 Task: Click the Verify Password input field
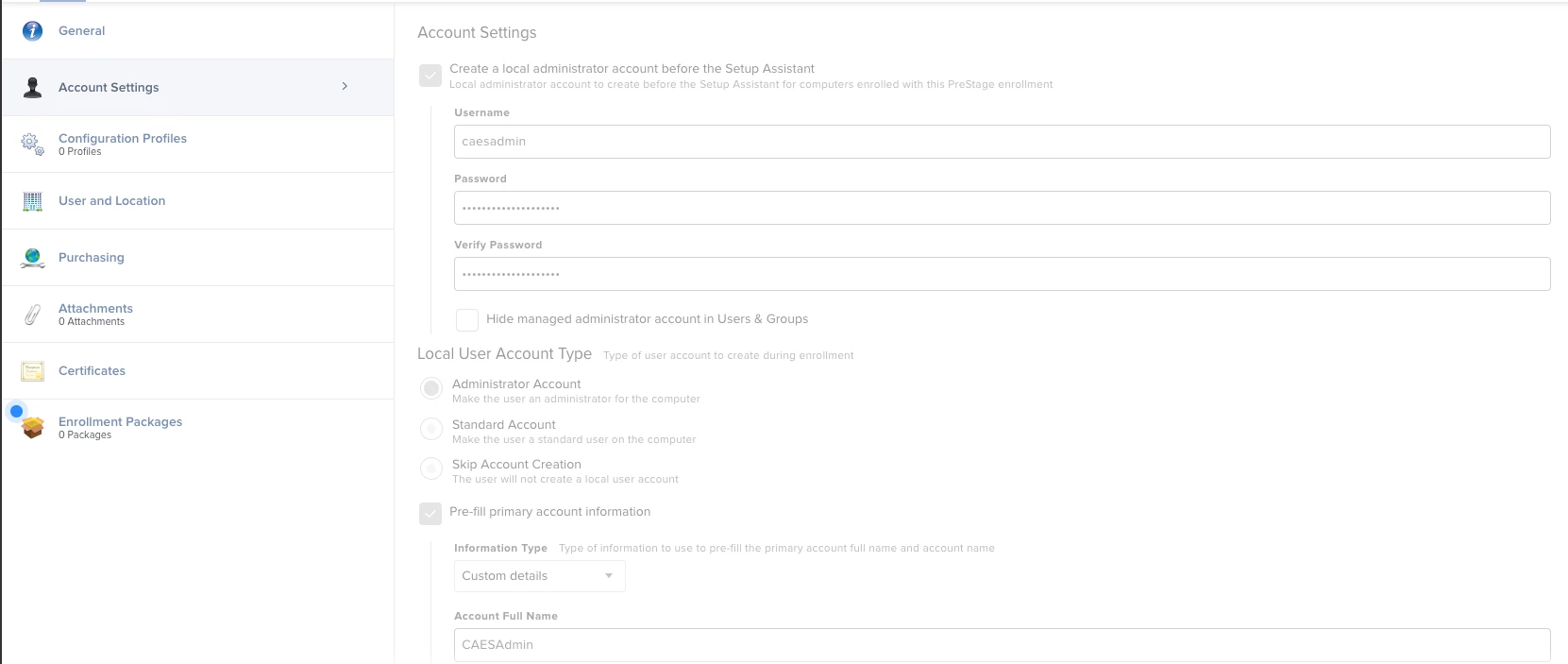tap(1003, 274)
